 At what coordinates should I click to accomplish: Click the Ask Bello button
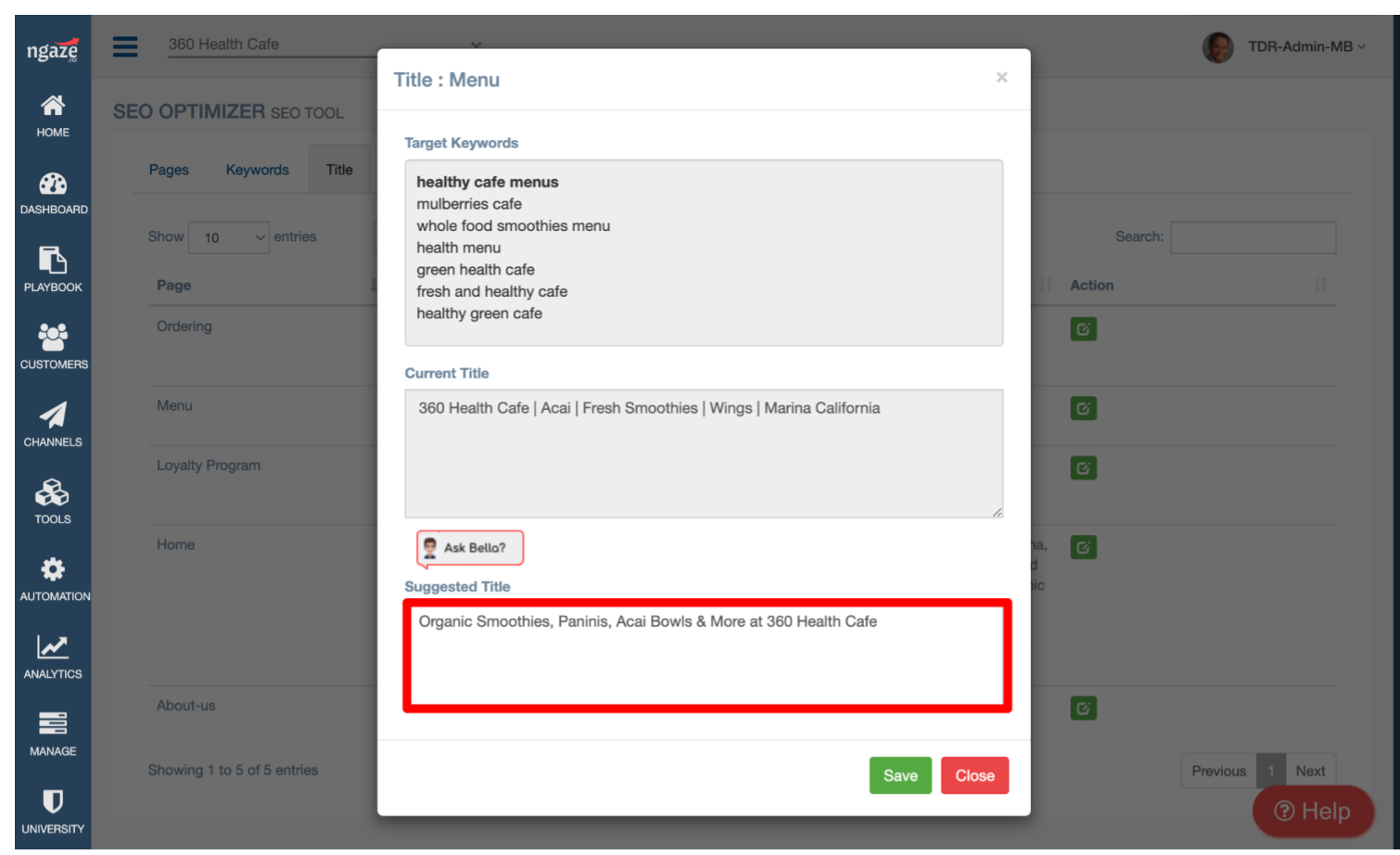470,548
